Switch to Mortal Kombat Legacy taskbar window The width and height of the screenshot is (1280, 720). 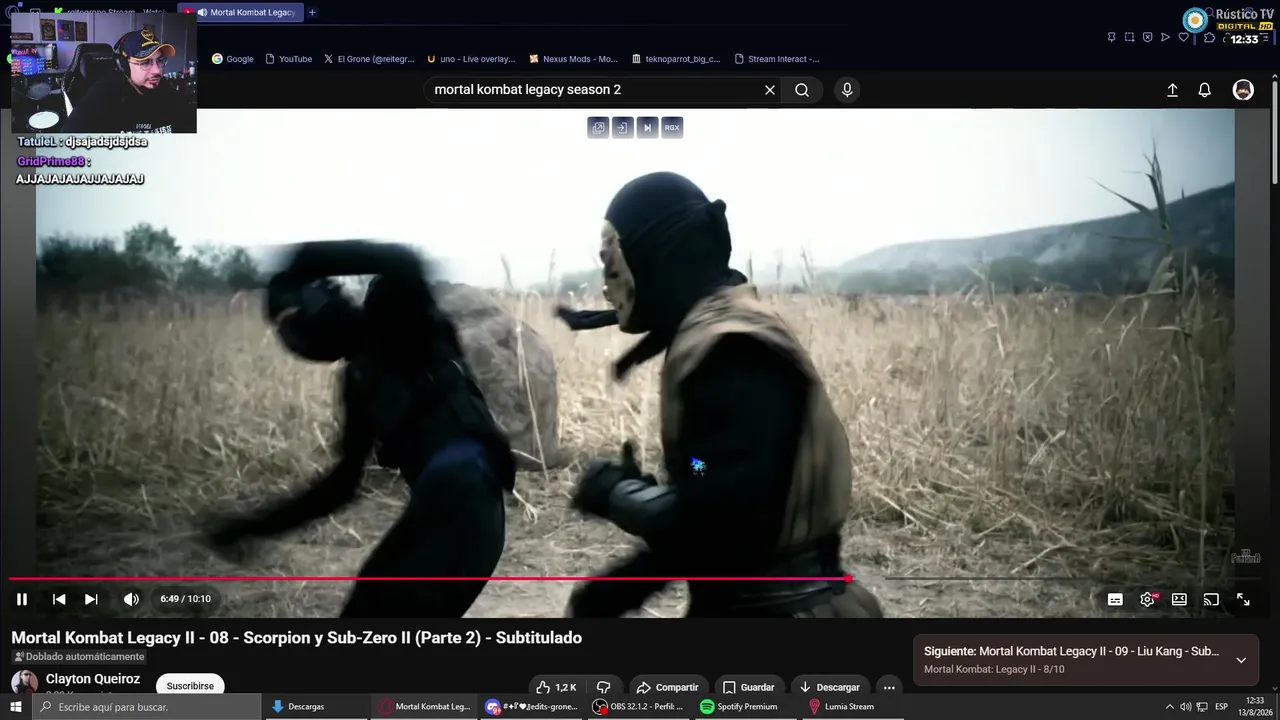point(424,707)
